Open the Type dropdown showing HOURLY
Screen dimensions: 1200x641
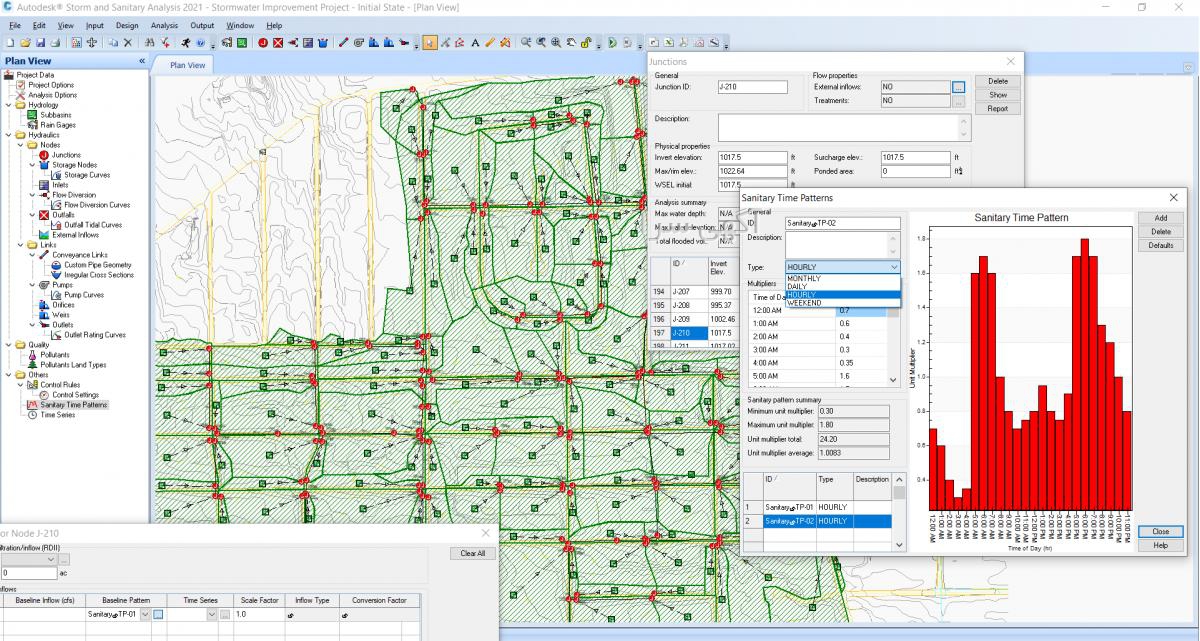tap(842, 267)
